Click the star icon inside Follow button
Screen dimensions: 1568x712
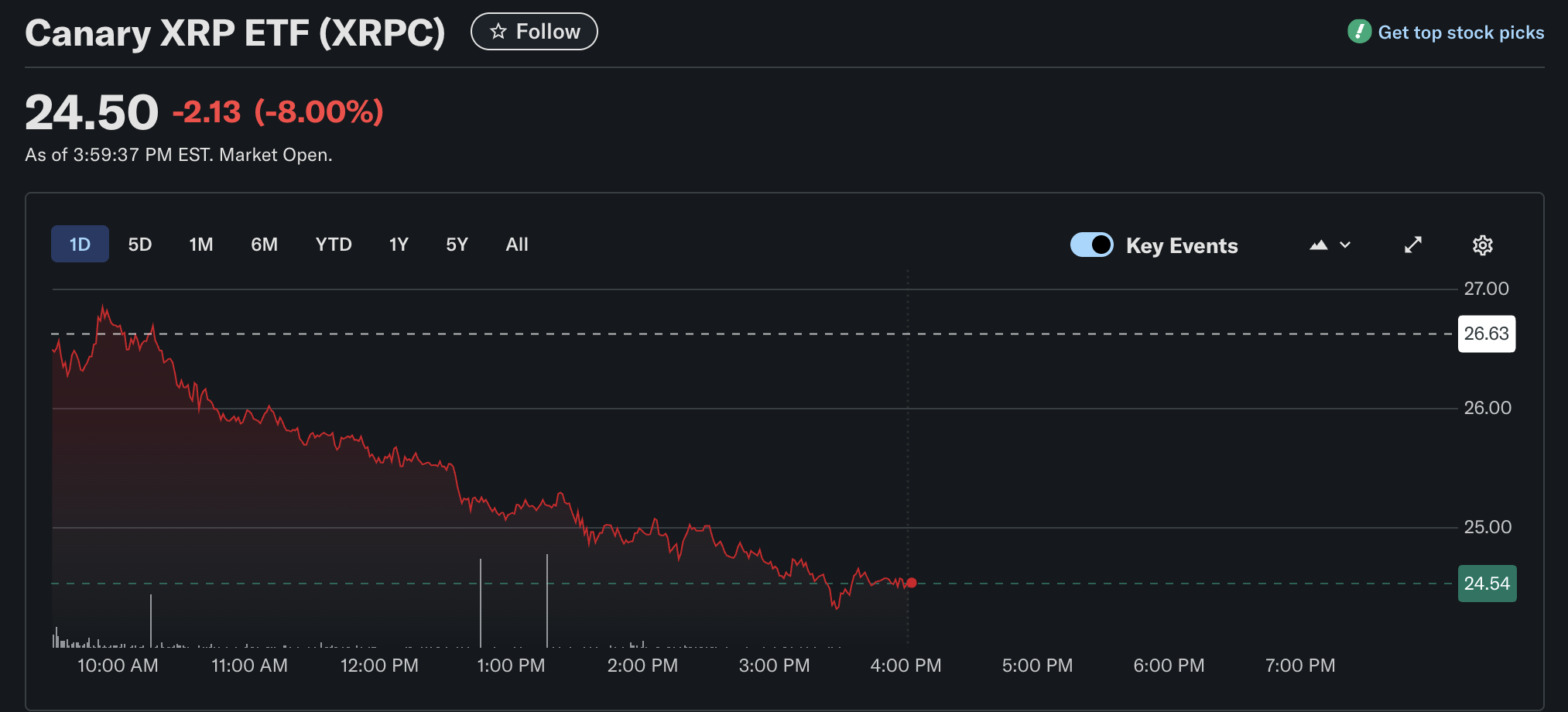click(497, 32)
